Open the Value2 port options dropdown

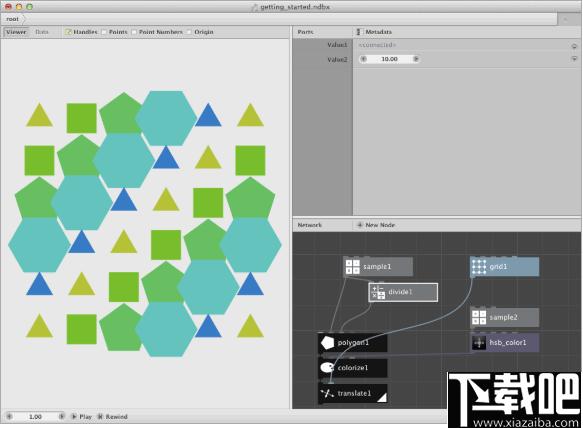click(574, 59)
